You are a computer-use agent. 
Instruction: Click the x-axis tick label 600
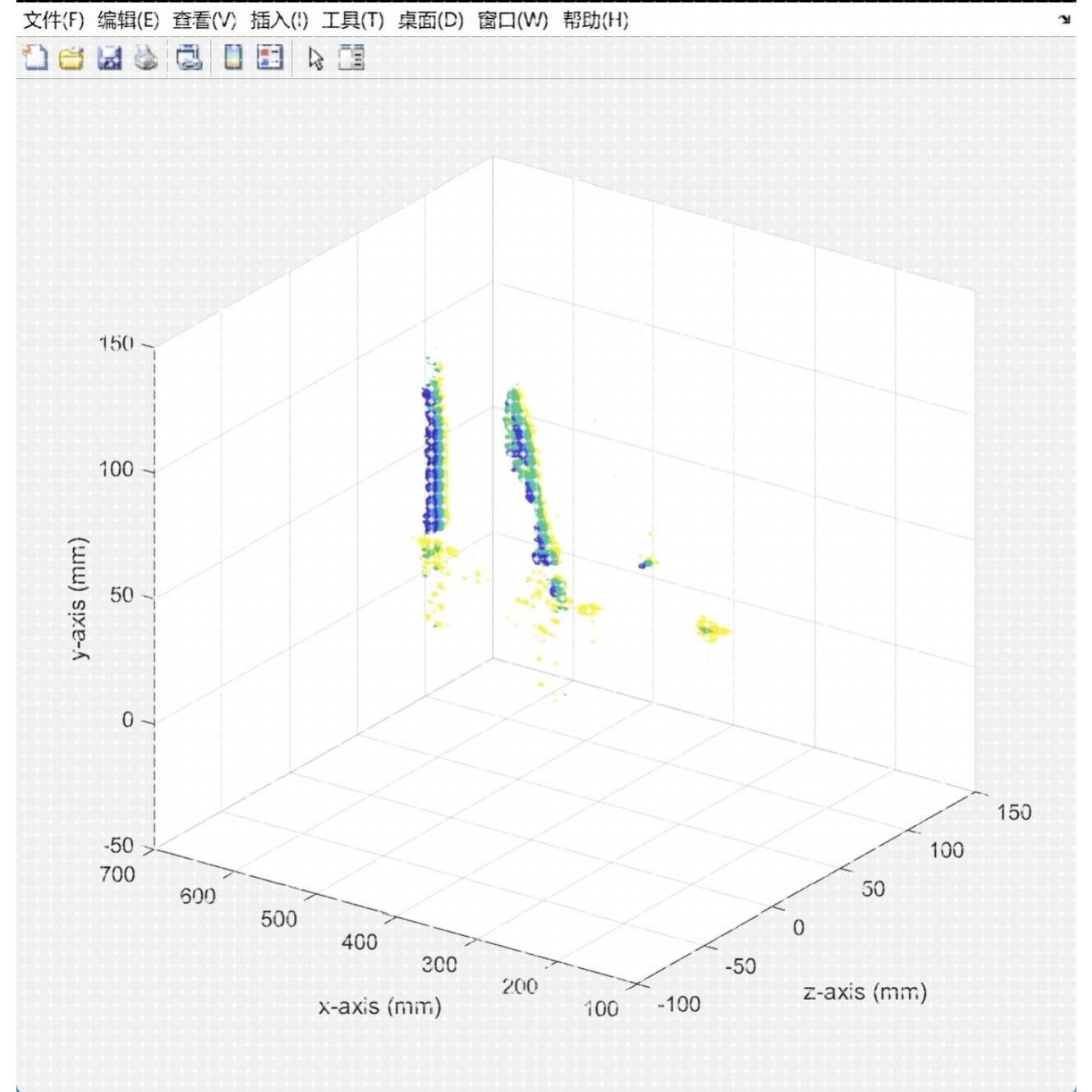click(198, 896)
